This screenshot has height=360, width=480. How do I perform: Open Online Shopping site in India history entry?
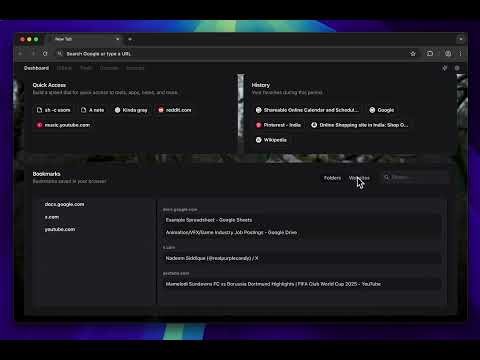(x=360, y=125)
